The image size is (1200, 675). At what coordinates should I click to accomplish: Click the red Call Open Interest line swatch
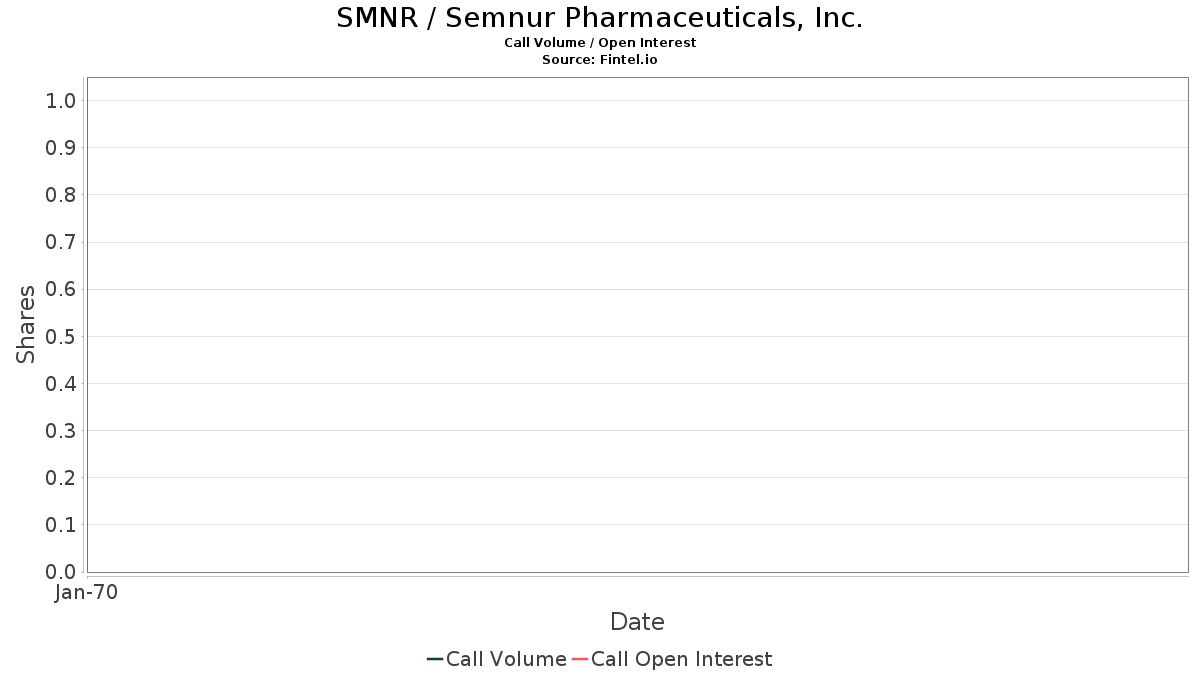579,659
